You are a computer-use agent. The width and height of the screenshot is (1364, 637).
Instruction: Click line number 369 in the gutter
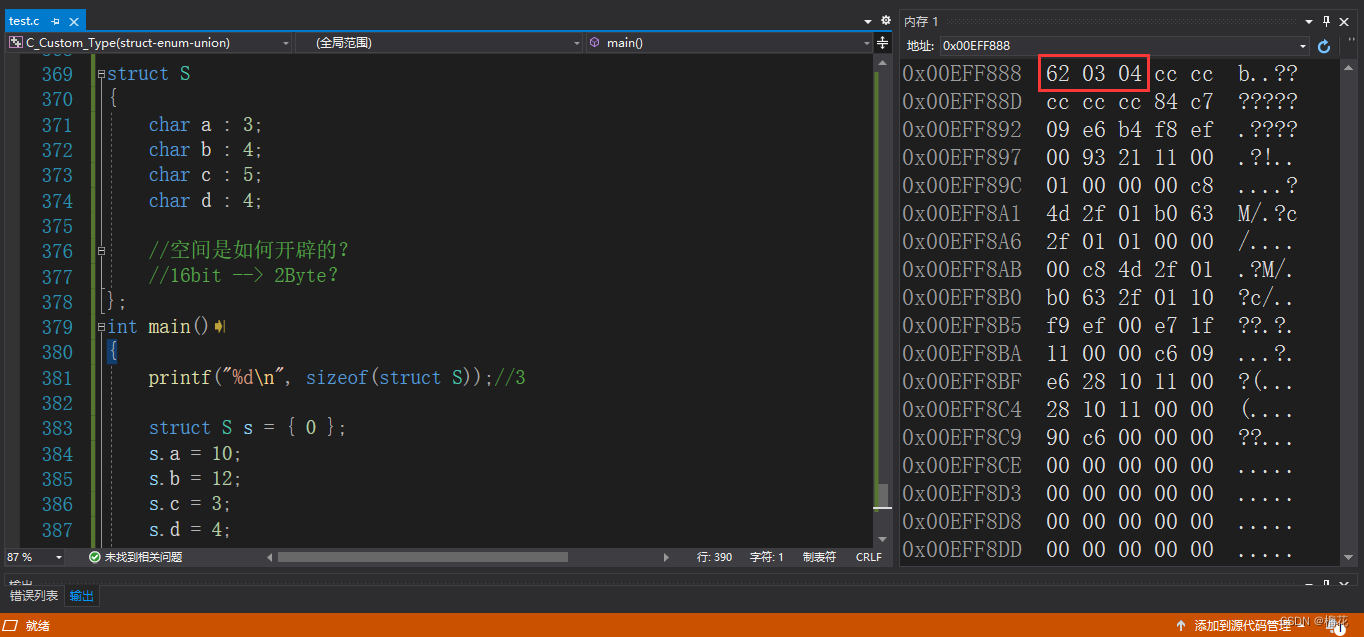[x=57, y=74]
